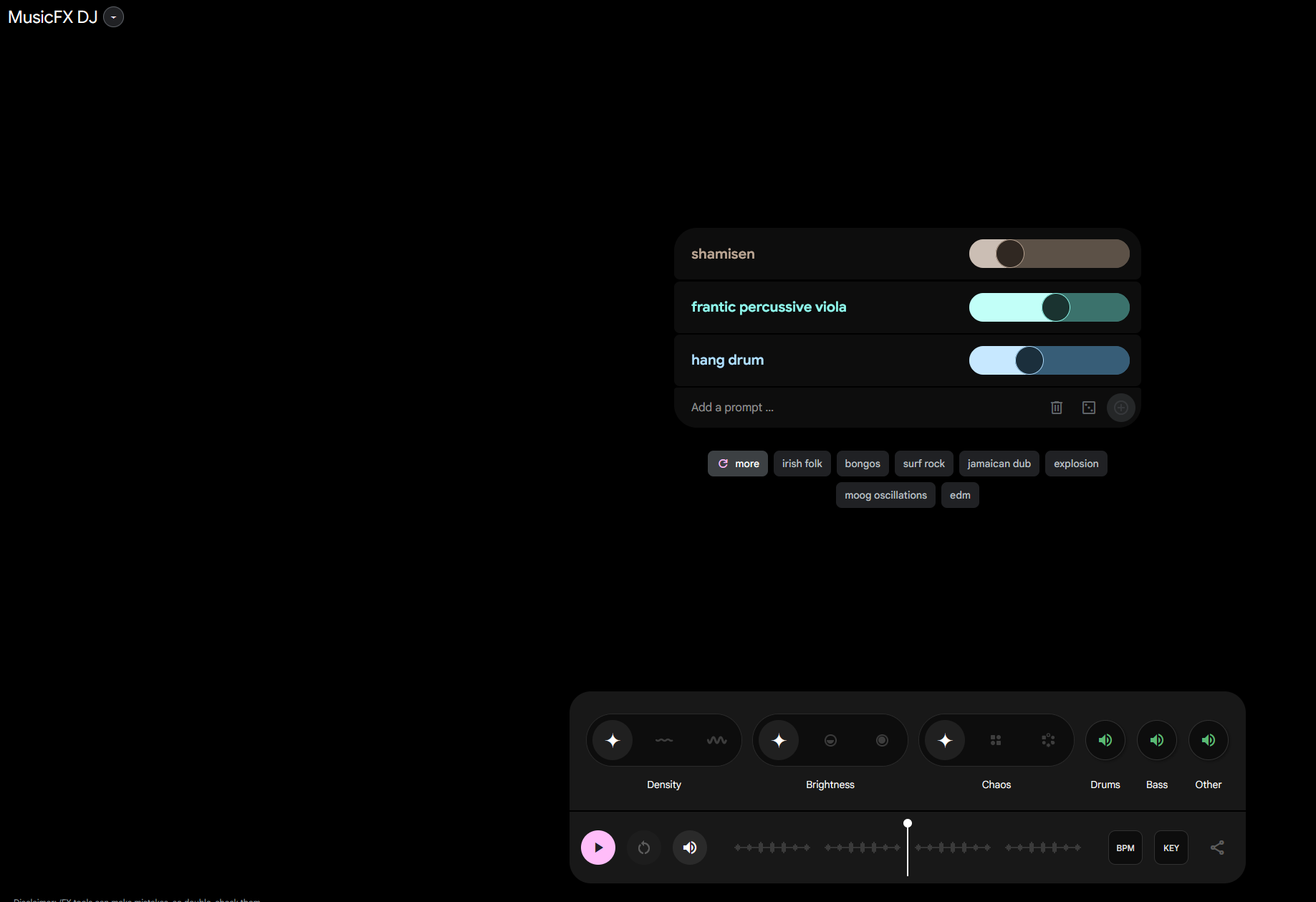Open the BPM setting
This screenshot has height=902, width=1316.
1125,848
